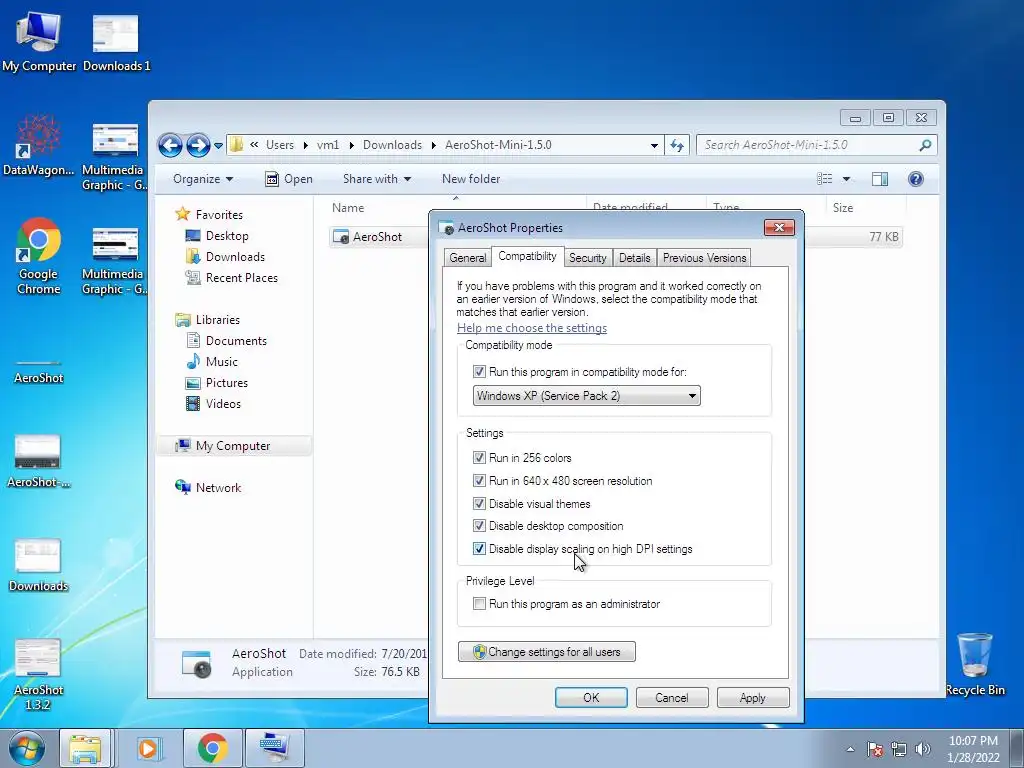Screen dimensions: 1024x768
Task: Click arrow after Users in address path
Action: (305, 145)
